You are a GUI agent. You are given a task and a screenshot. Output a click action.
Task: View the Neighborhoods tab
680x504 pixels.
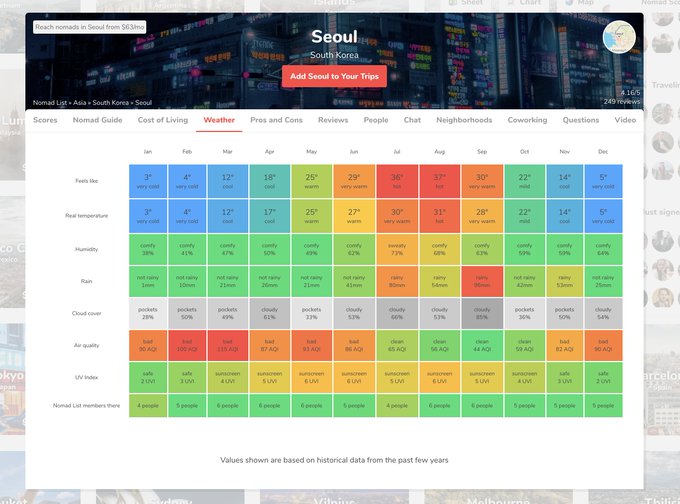click(464, 120)
